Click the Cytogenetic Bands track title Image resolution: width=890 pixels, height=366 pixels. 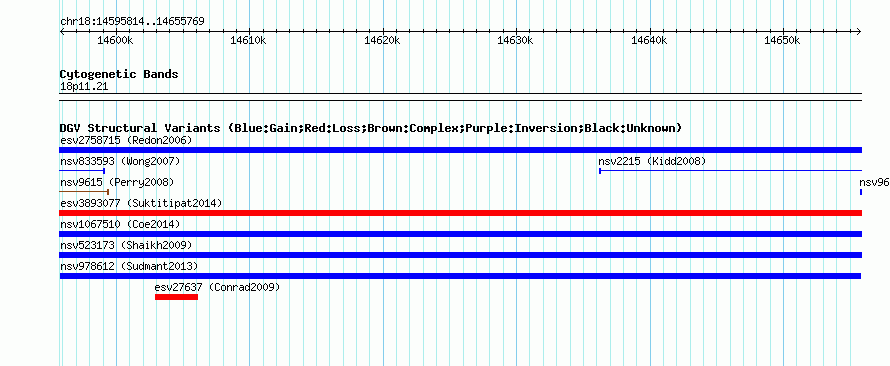[119, 74]
